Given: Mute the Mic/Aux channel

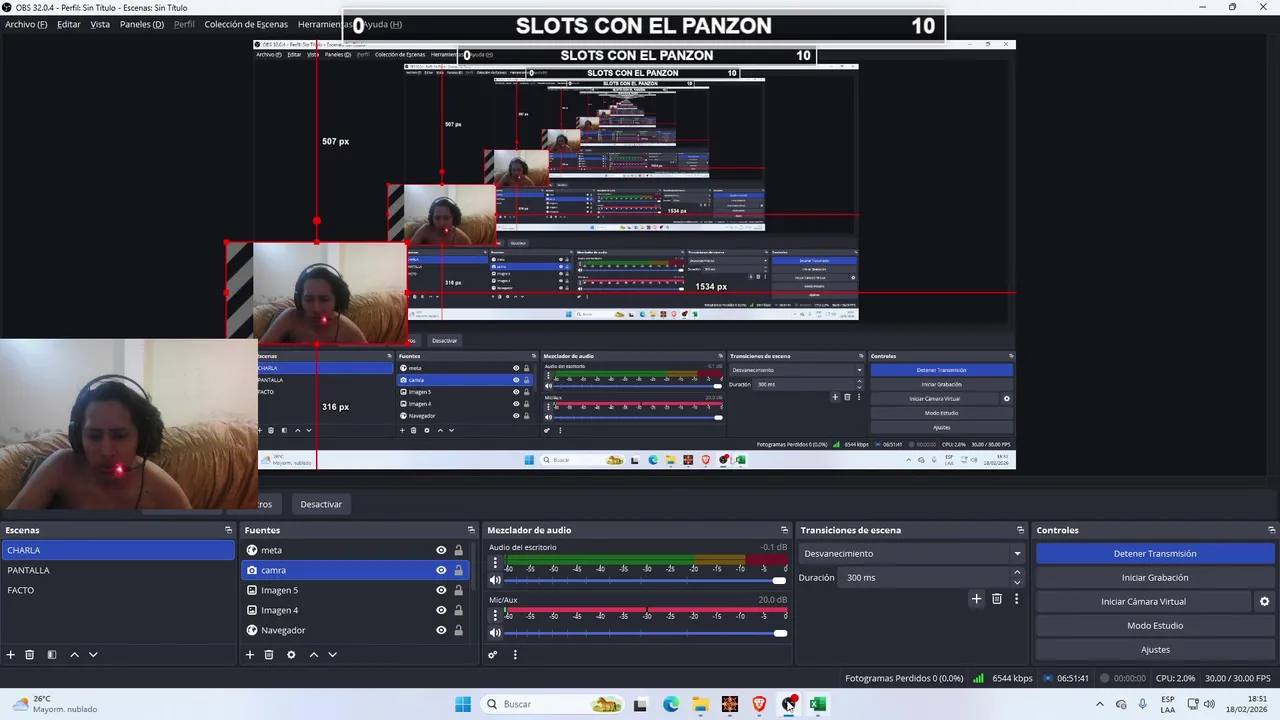Looking at the screenshot, I should (495, 632).
